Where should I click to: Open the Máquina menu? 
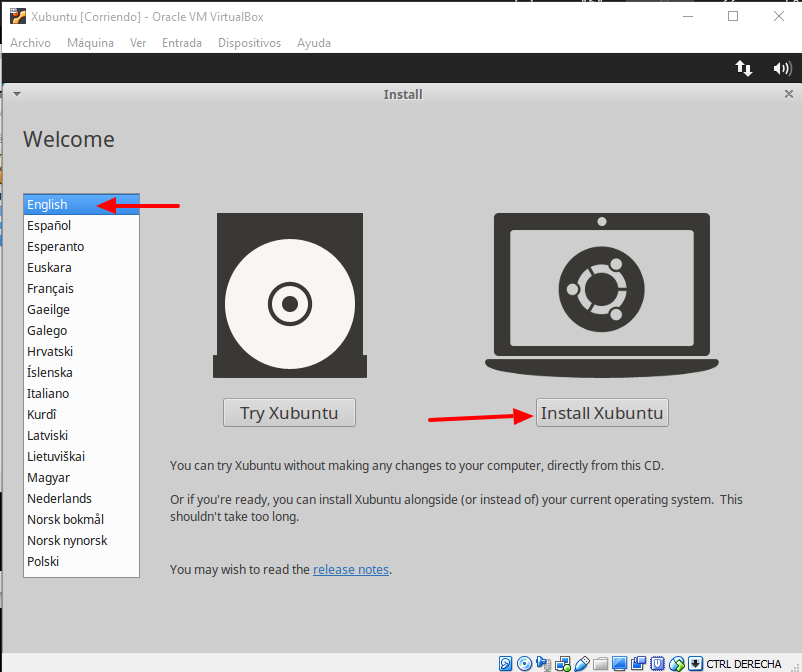91,43
